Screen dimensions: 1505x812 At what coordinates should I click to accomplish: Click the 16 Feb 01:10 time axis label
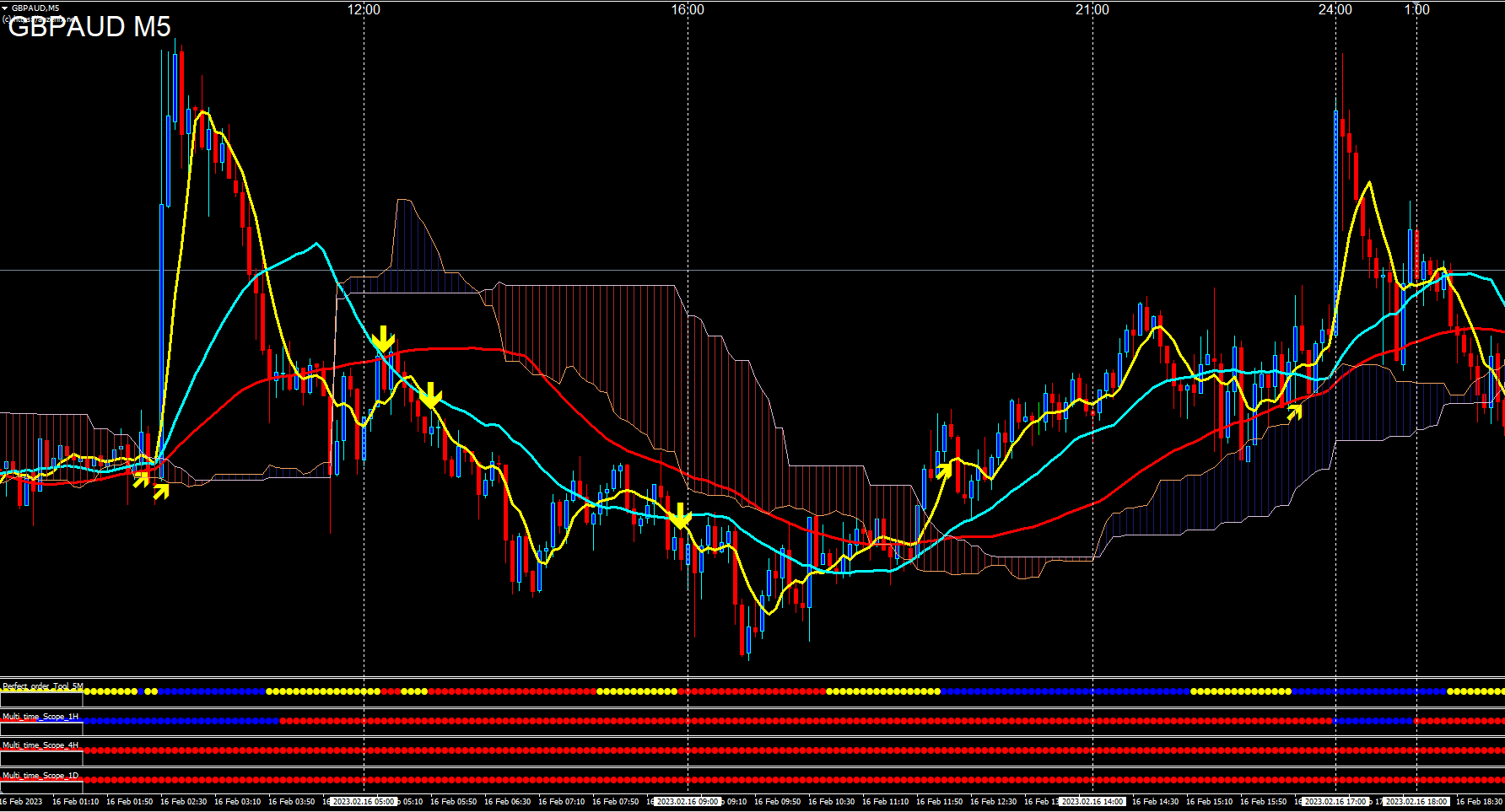click(75, 802)
